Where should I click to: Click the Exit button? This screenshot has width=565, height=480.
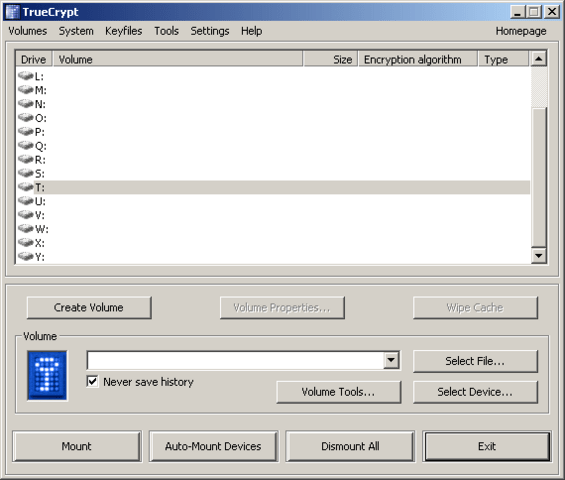click(487, 446)
